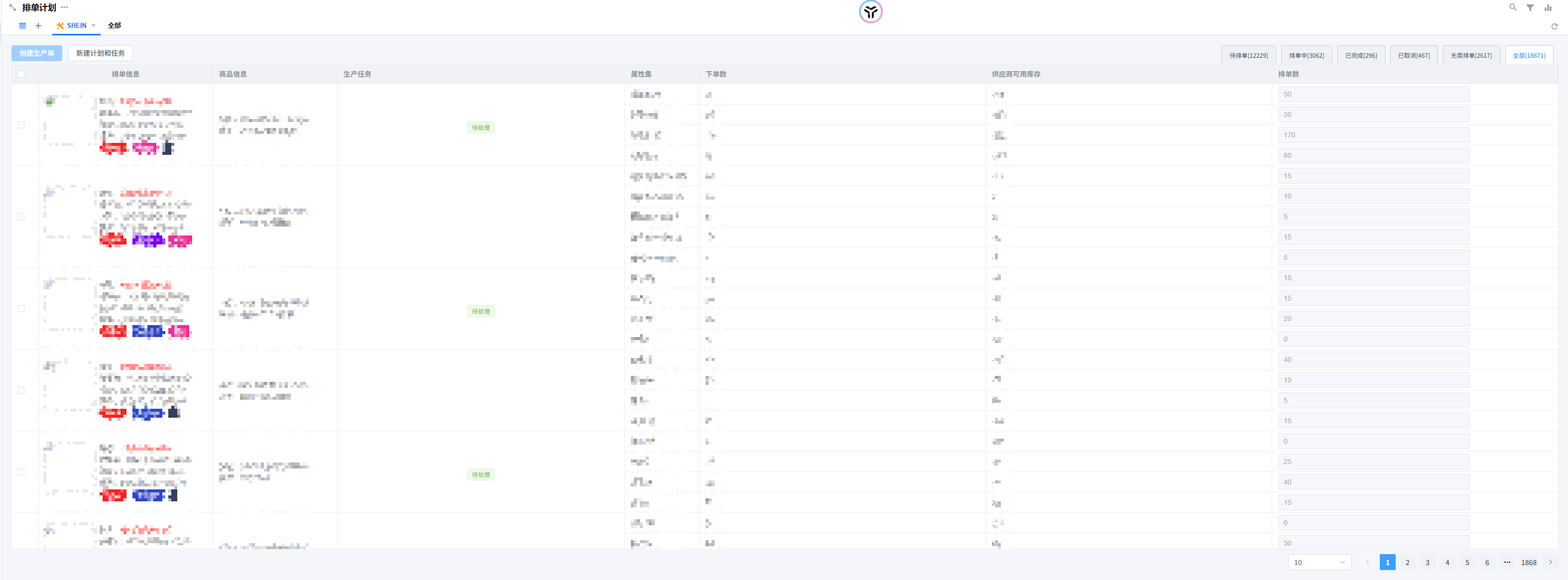Open the three-dot menu beside 排单计划
Viewport: 1568px width, 580px height.
(65, 8)
